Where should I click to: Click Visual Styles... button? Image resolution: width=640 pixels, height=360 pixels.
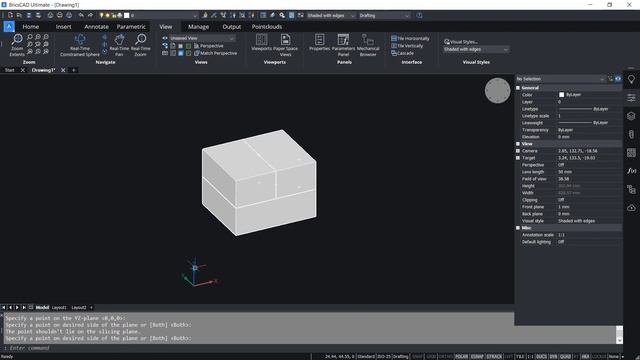click(x=461, y=42)
